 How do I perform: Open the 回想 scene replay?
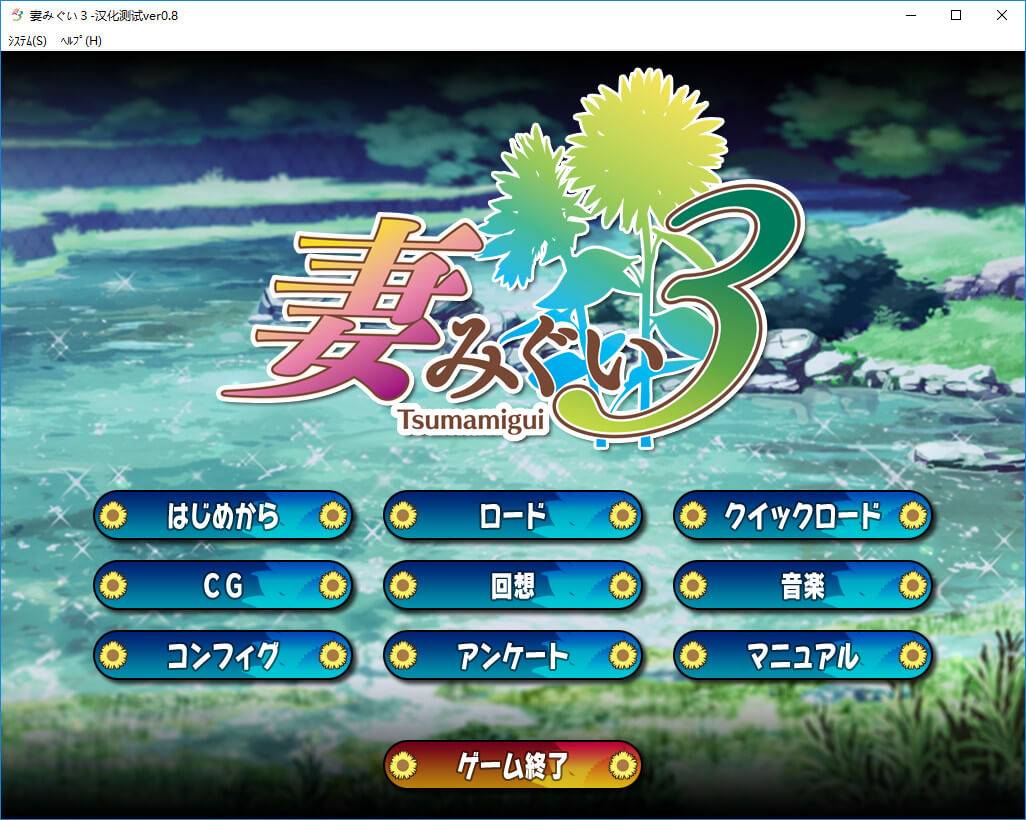(x=513, y=586)
